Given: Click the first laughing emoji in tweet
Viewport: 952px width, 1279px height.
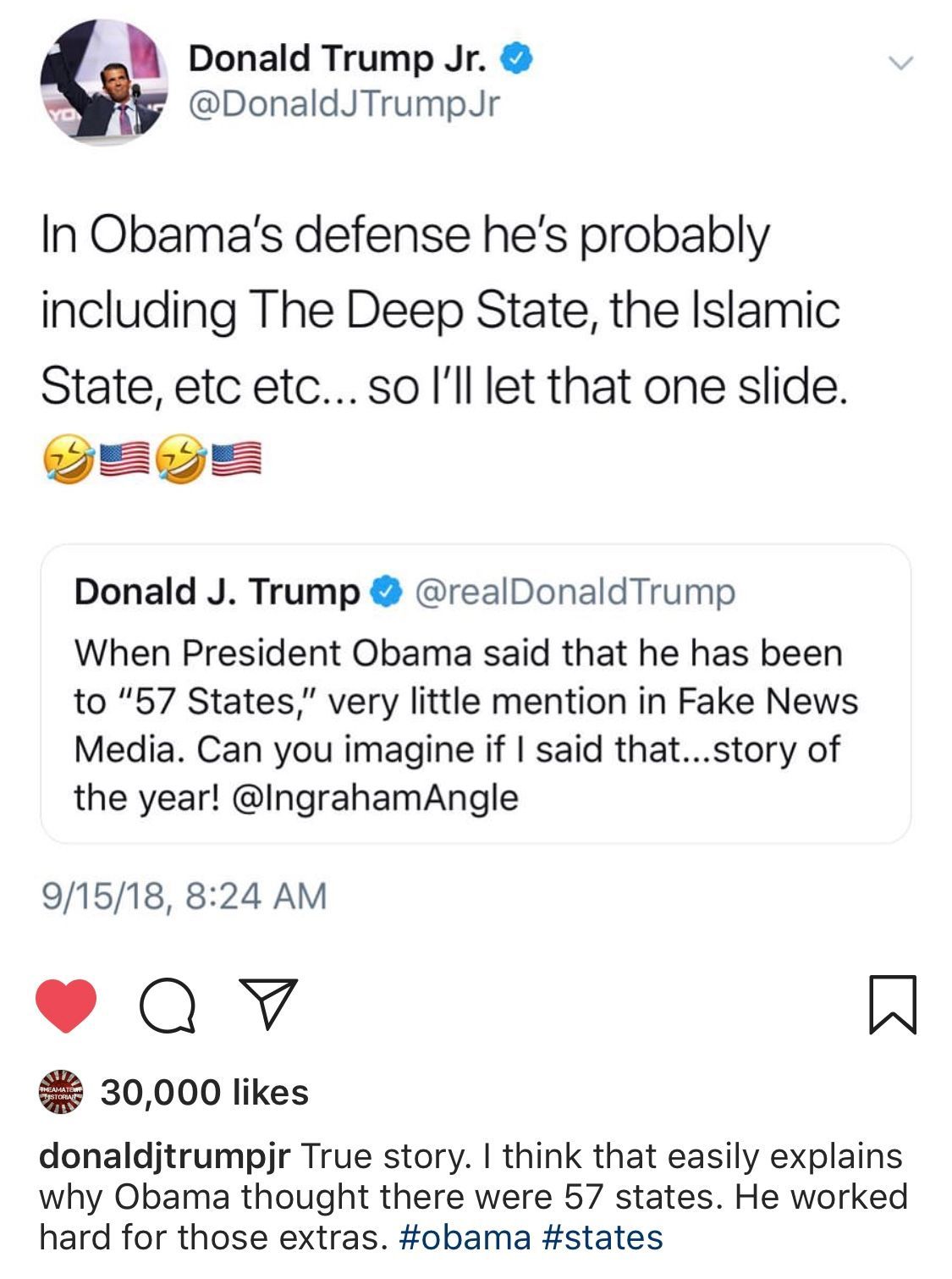Looking at the screenshot, I should pos(66,463).
